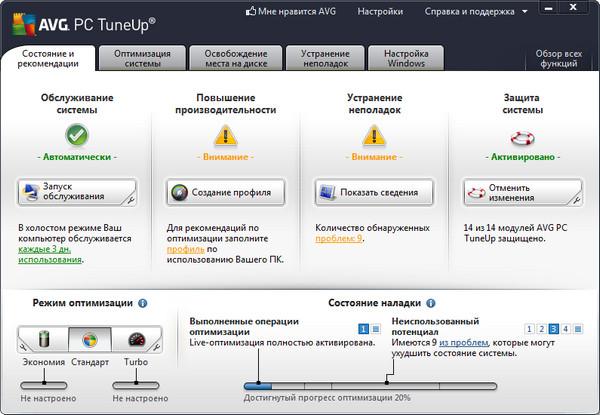The width and height of the screenshot is (600, 415).
Task: Open the профиль link
Action: tap(186, 249)
